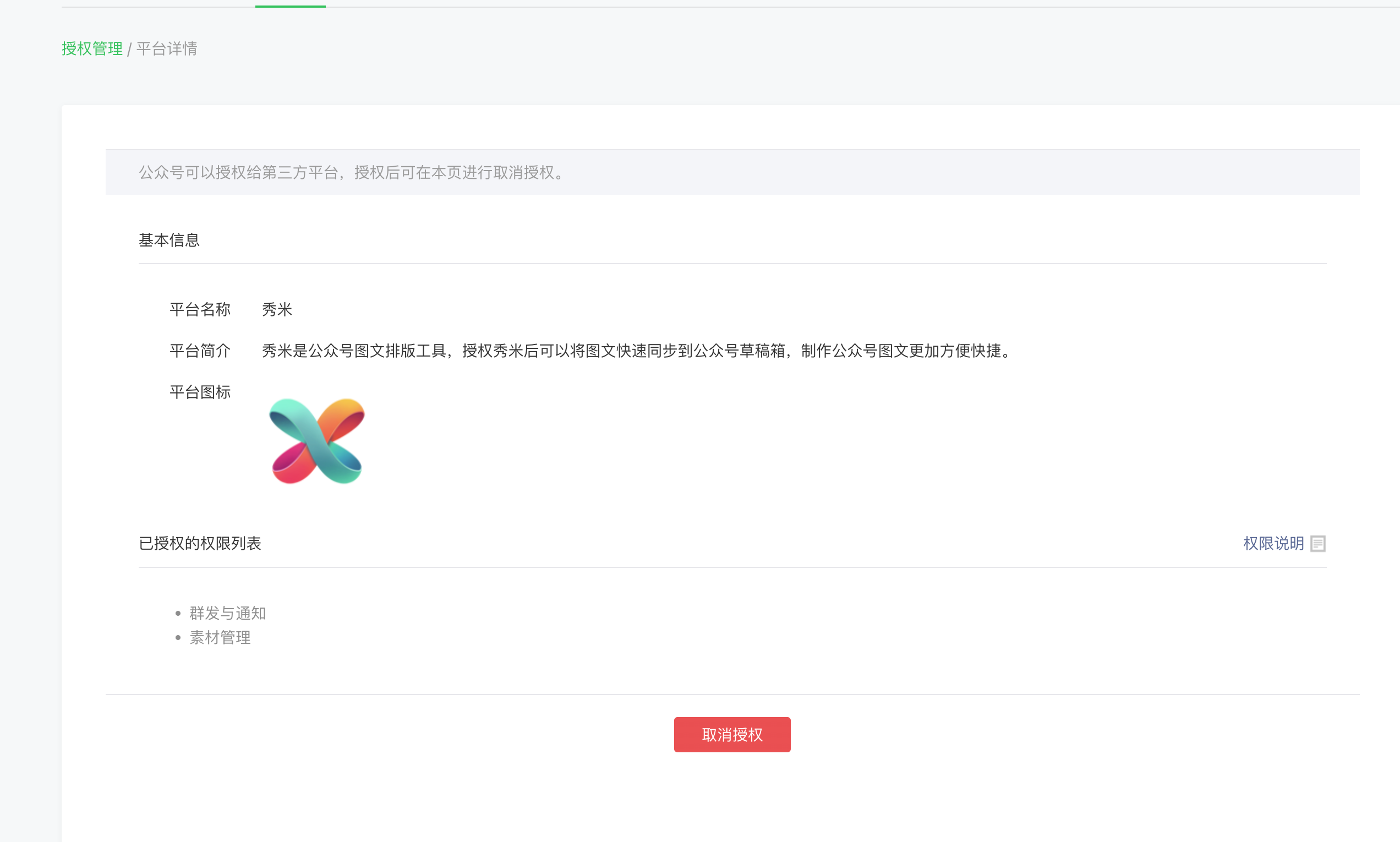Click the document icon beside 权限说明
Screen dimensions: 1400x842
pos(1318,544)
